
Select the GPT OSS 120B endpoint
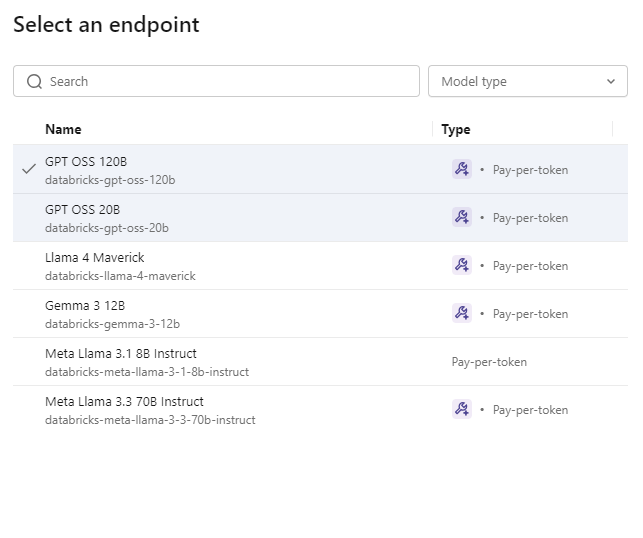pos(320,169)
